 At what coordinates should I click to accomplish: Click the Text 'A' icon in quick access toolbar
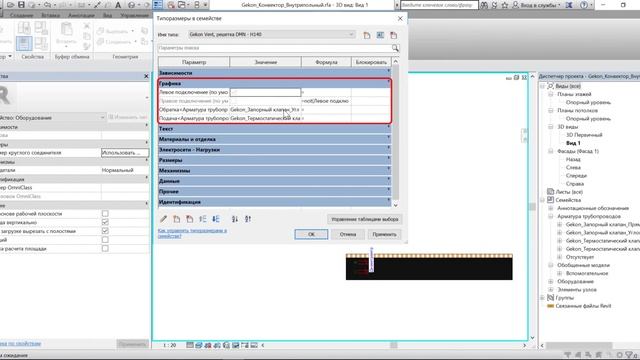(x=118, y=5)
